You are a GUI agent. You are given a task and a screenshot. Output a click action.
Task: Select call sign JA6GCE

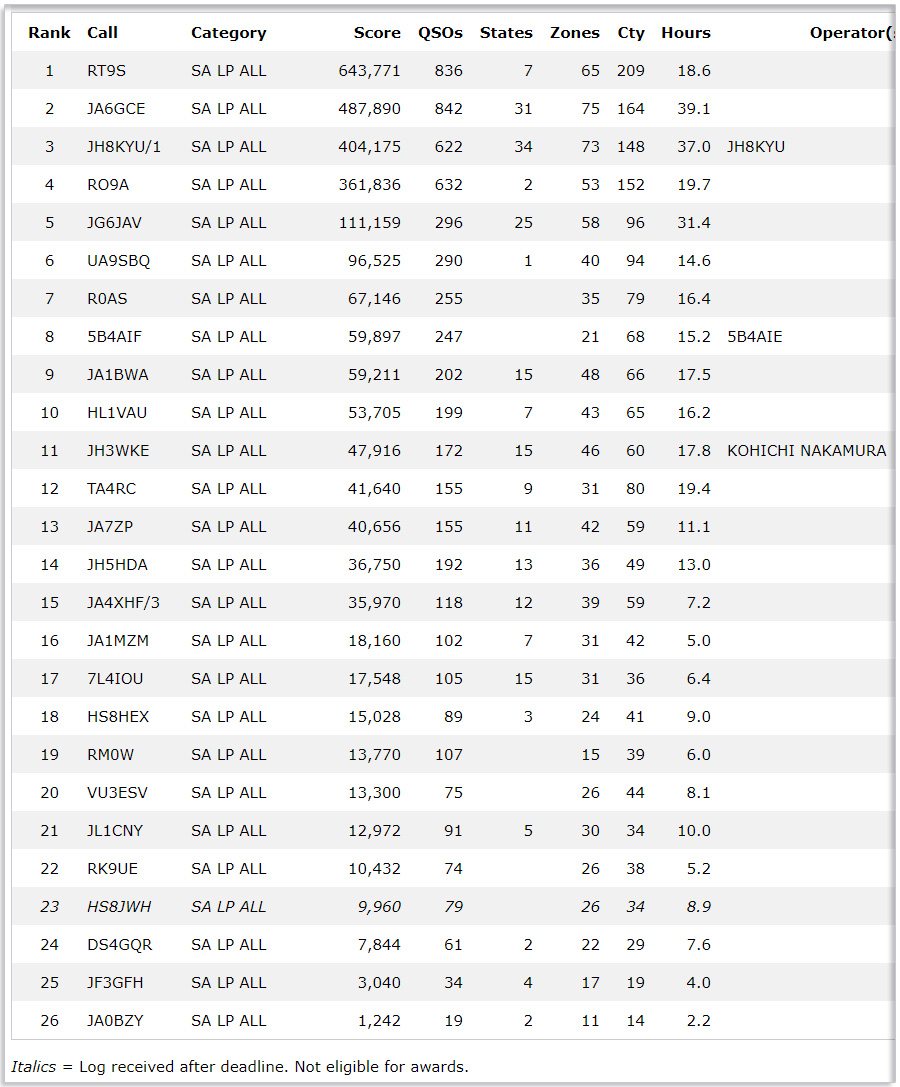pyautogui.click(x=115, y=109)
